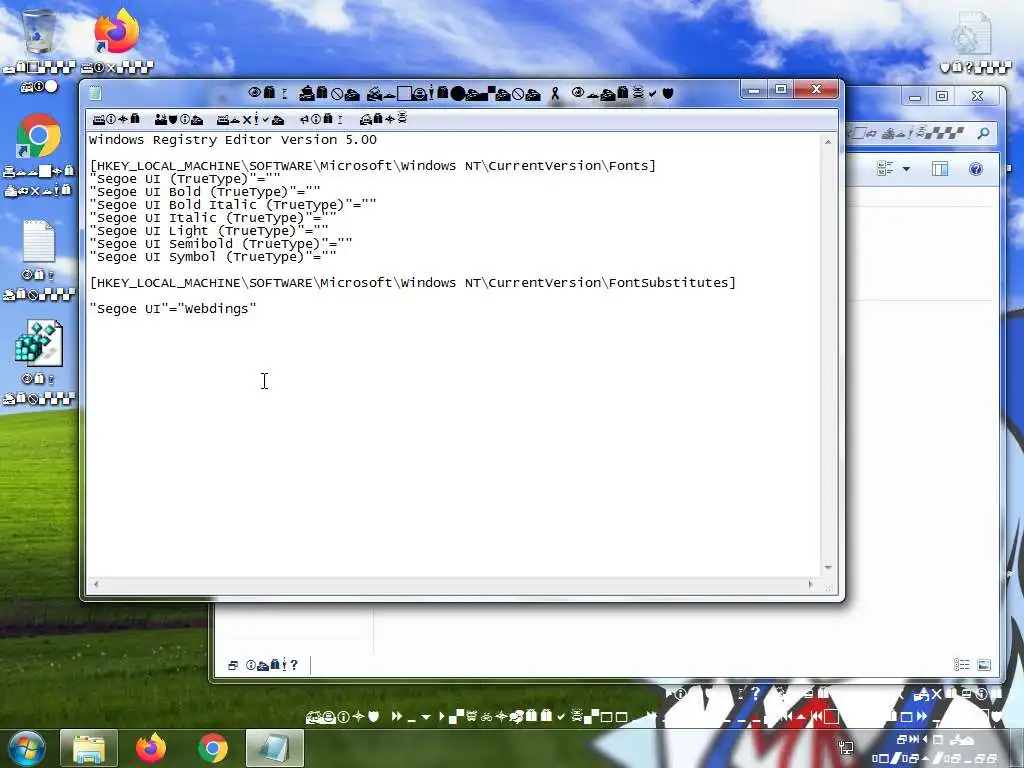Viewport: 1024px width, 768px height.
Task: Switch to Notepad taskbar button
Action: click(275, 748)
